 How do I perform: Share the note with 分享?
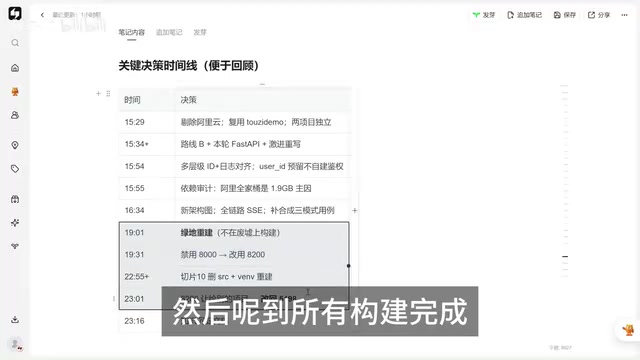coord(599,15)
